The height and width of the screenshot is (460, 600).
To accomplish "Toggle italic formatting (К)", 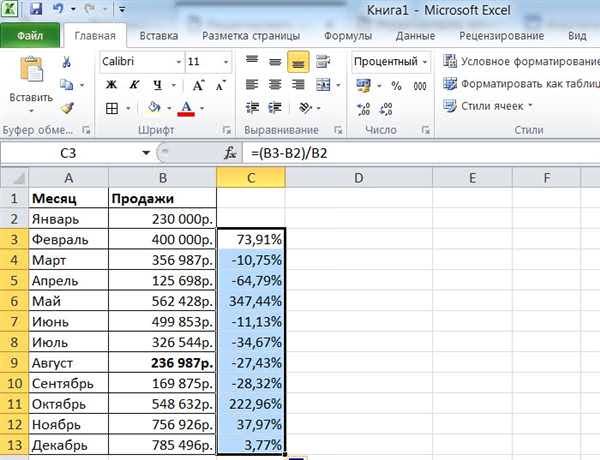I will click(x=134, y=85).
